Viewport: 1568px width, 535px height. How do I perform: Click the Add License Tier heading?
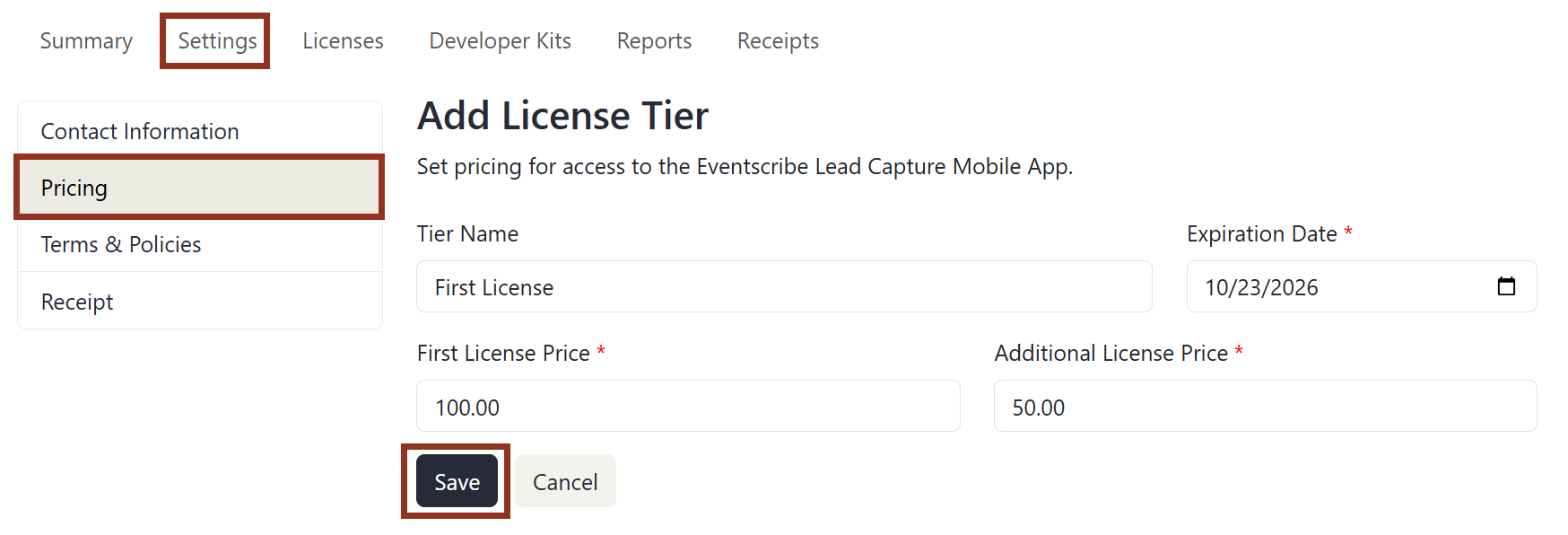(562, 115)
